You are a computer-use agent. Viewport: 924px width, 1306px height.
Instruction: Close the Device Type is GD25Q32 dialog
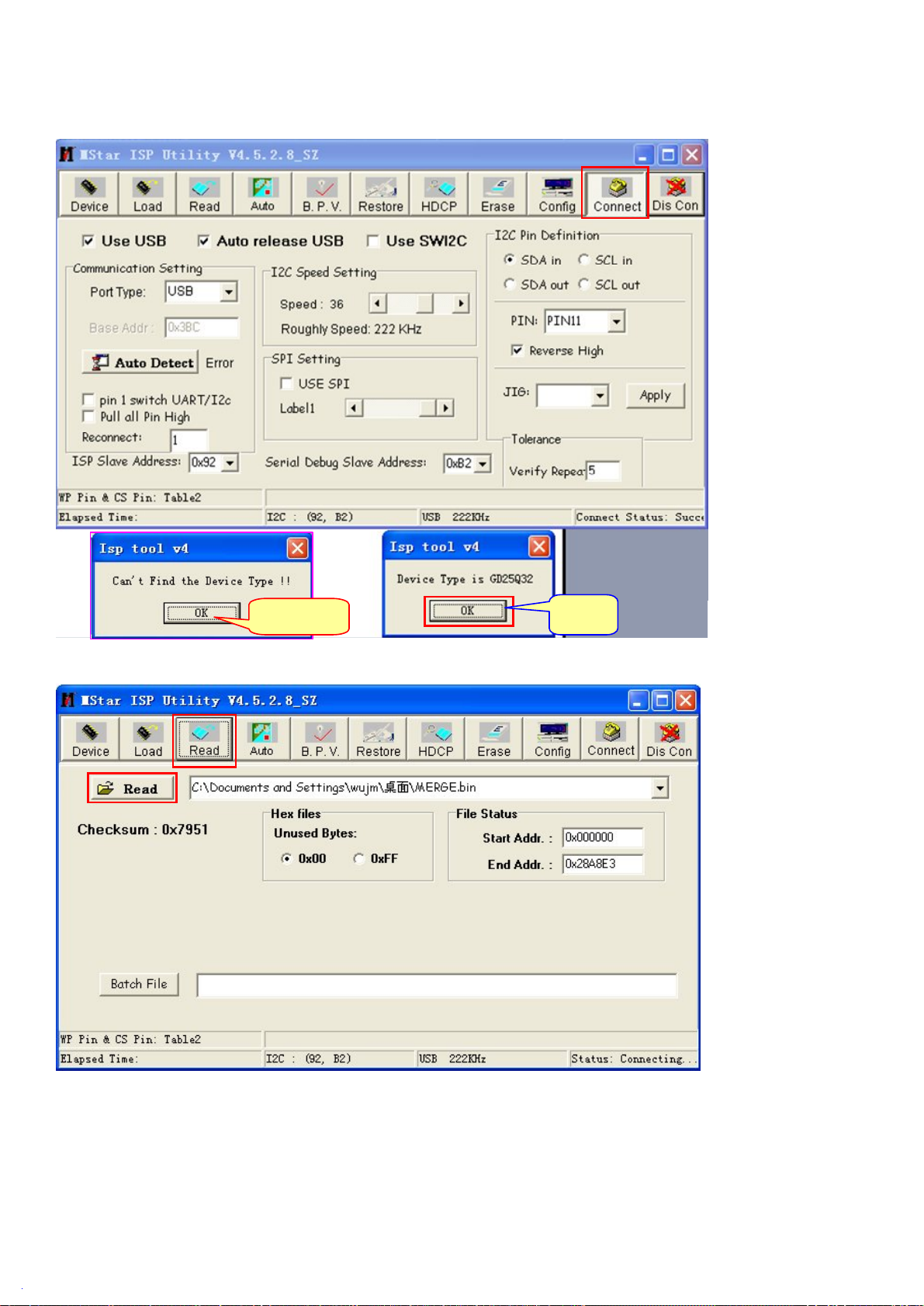tap(539, 546)
